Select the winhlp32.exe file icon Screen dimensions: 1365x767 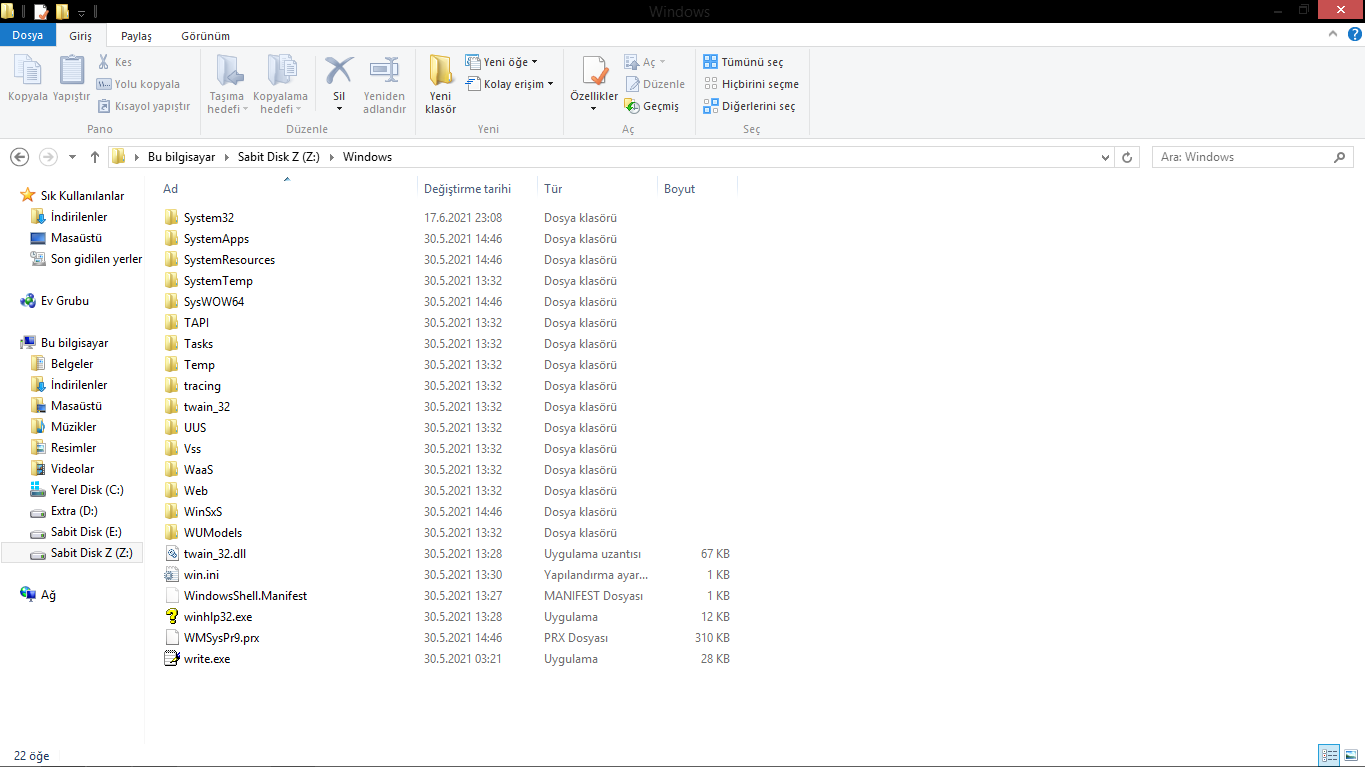[172, 616]
